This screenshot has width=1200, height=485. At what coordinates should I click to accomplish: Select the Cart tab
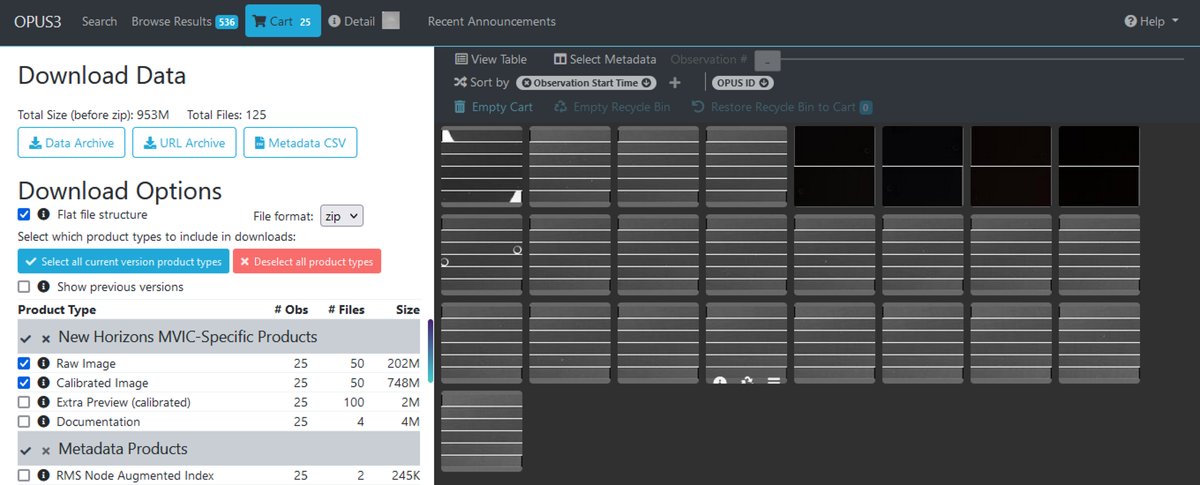(283, 21)
